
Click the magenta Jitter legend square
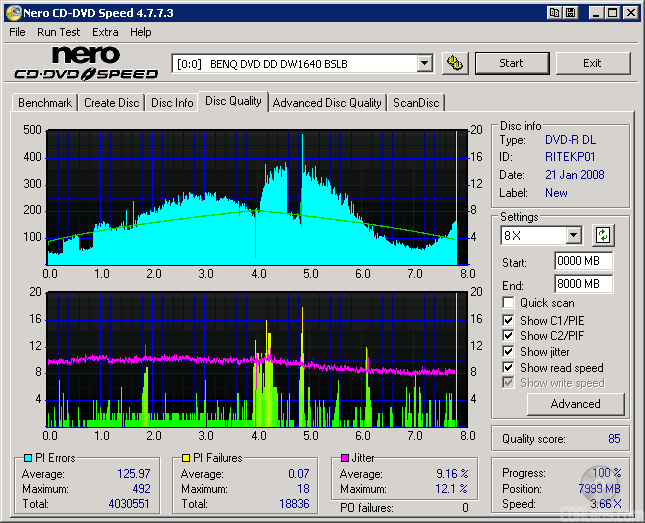click(344, 458)
